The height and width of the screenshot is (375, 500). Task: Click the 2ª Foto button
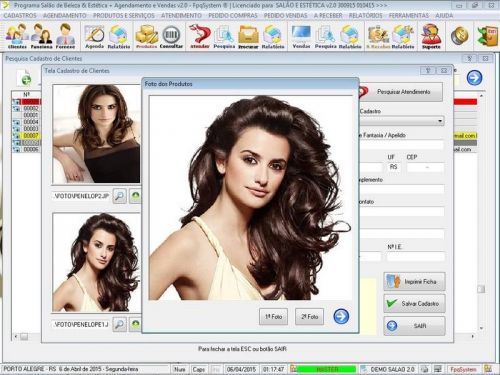click(310, 316)
